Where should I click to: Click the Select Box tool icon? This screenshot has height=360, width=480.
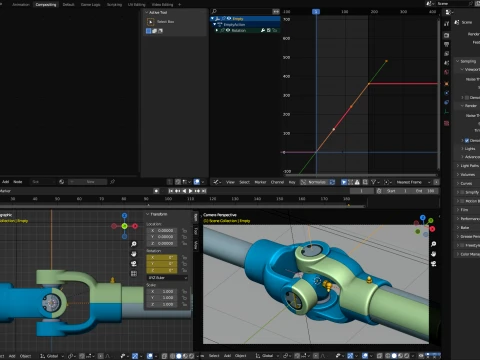pyautogui.click(x=150, y=22)
